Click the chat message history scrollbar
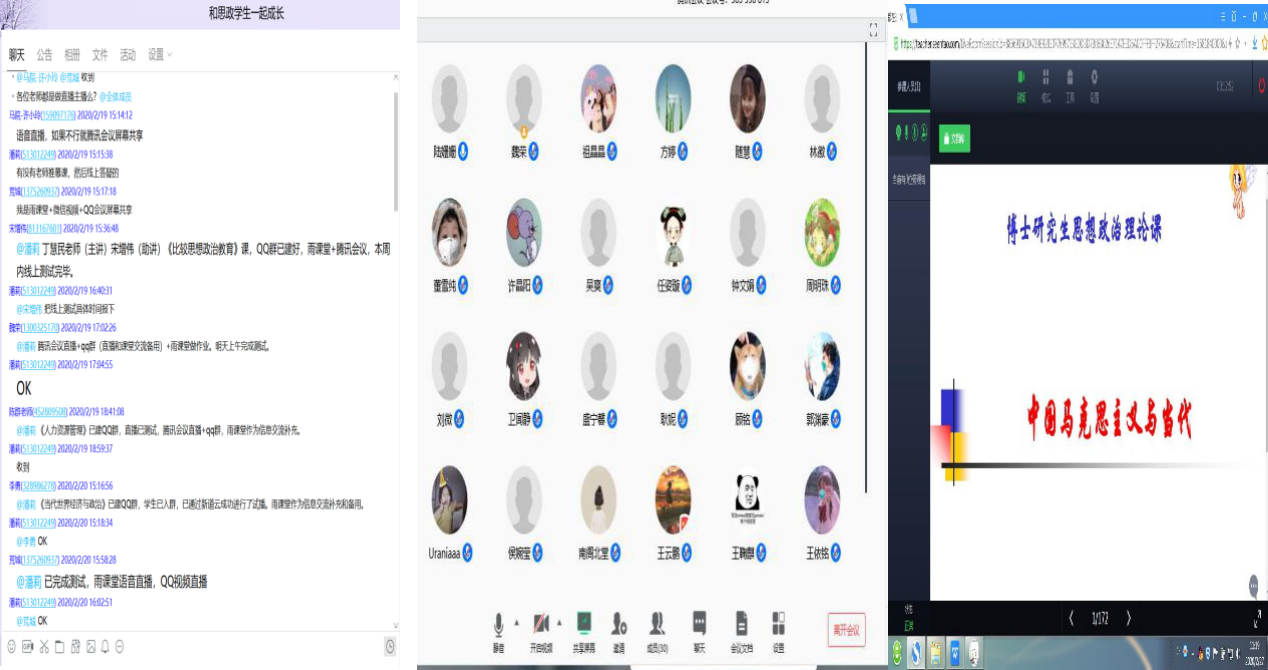Viewport: 1268px width, 670px height. [395, 150]
